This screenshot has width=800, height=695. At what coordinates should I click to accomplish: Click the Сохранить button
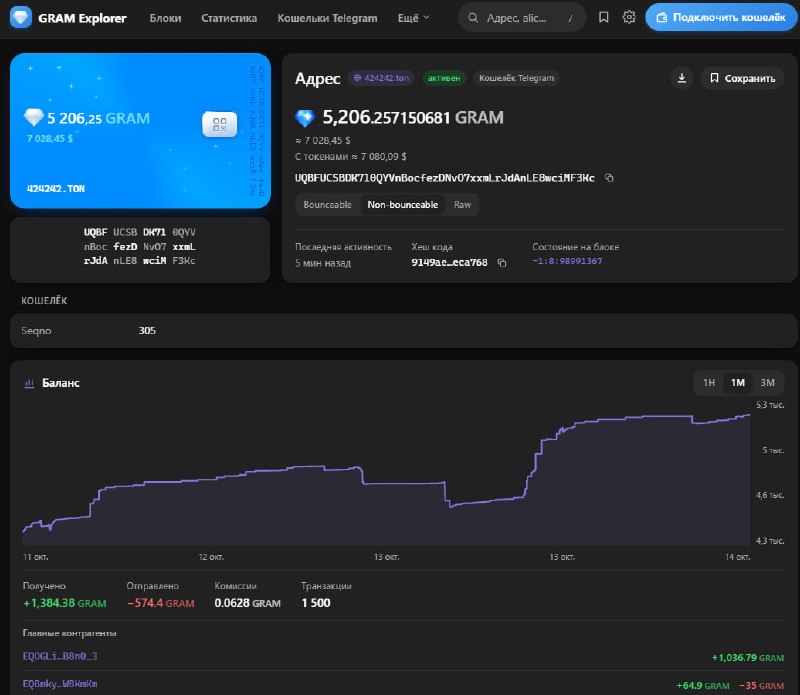coord(742,78)
